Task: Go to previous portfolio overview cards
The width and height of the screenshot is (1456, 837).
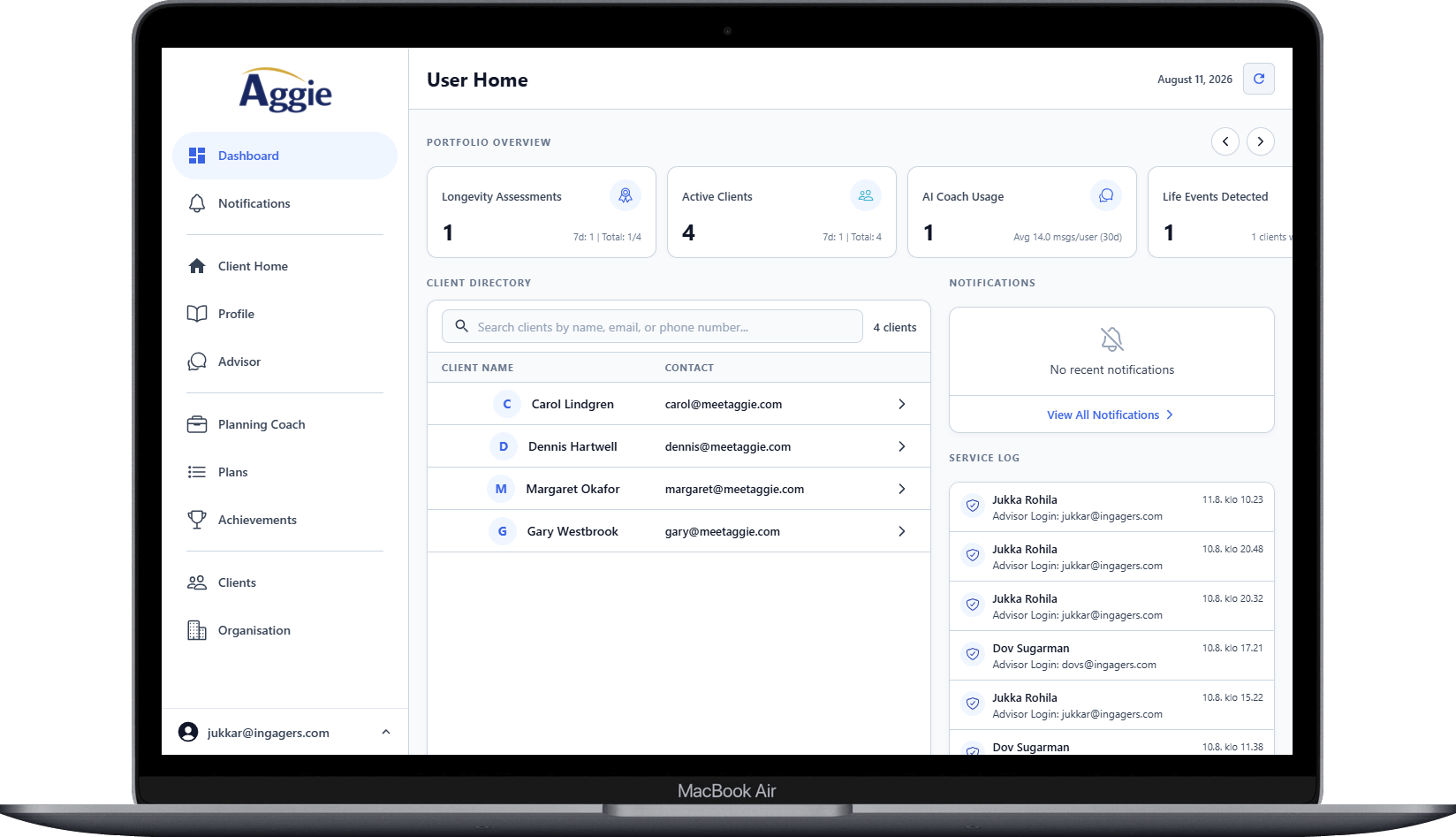Action: click(1225, 141)
